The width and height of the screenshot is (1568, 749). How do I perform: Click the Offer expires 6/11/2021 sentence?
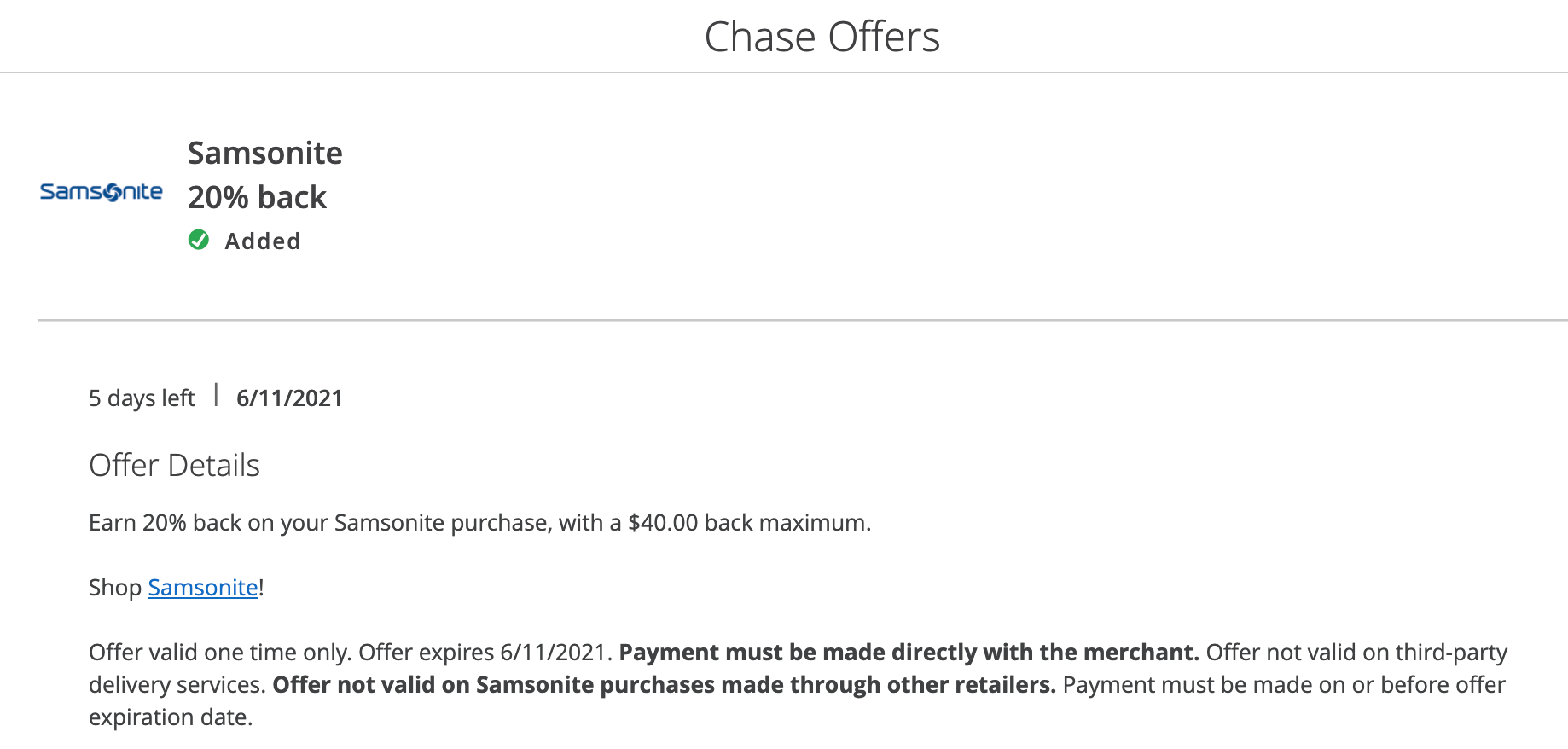tap(485, 653)
